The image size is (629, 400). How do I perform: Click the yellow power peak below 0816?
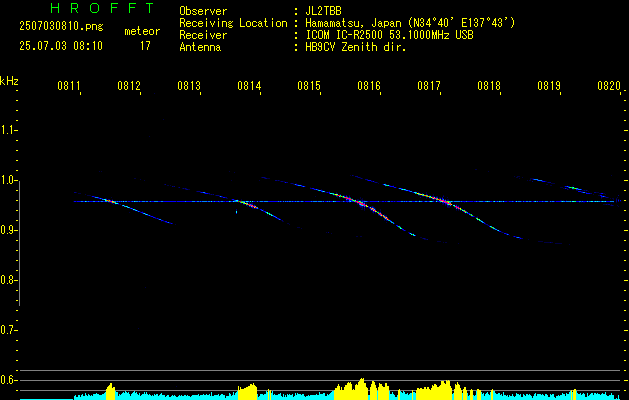coord(362,388)
